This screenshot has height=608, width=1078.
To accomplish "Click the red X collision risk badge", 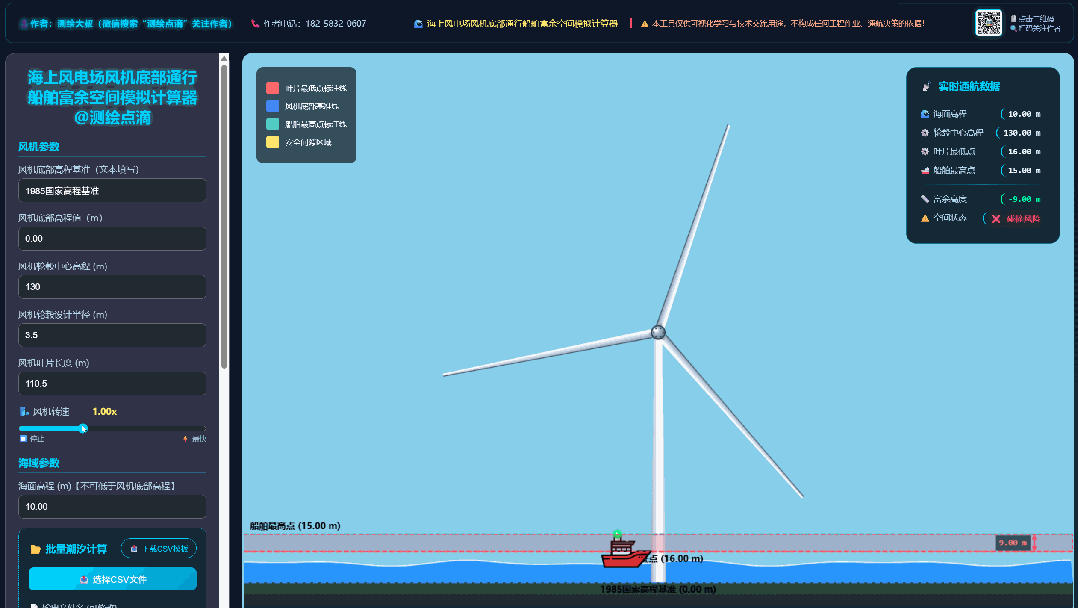I will click(x=1015, y=219).
